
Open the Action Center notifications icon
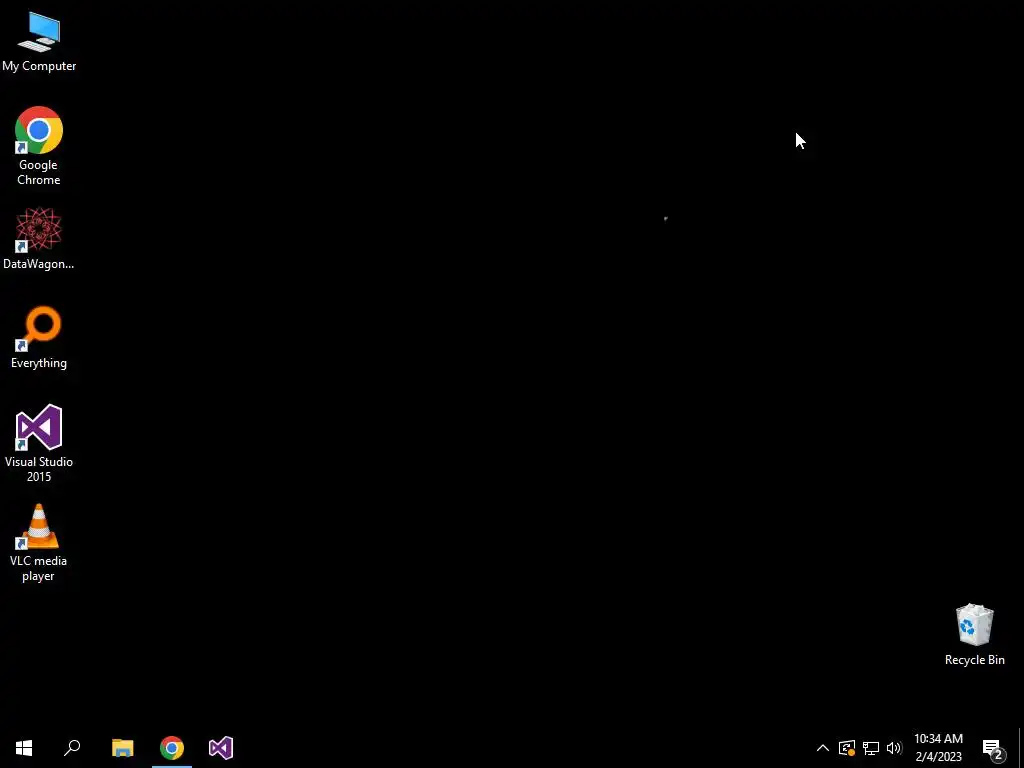click(993, 748)
